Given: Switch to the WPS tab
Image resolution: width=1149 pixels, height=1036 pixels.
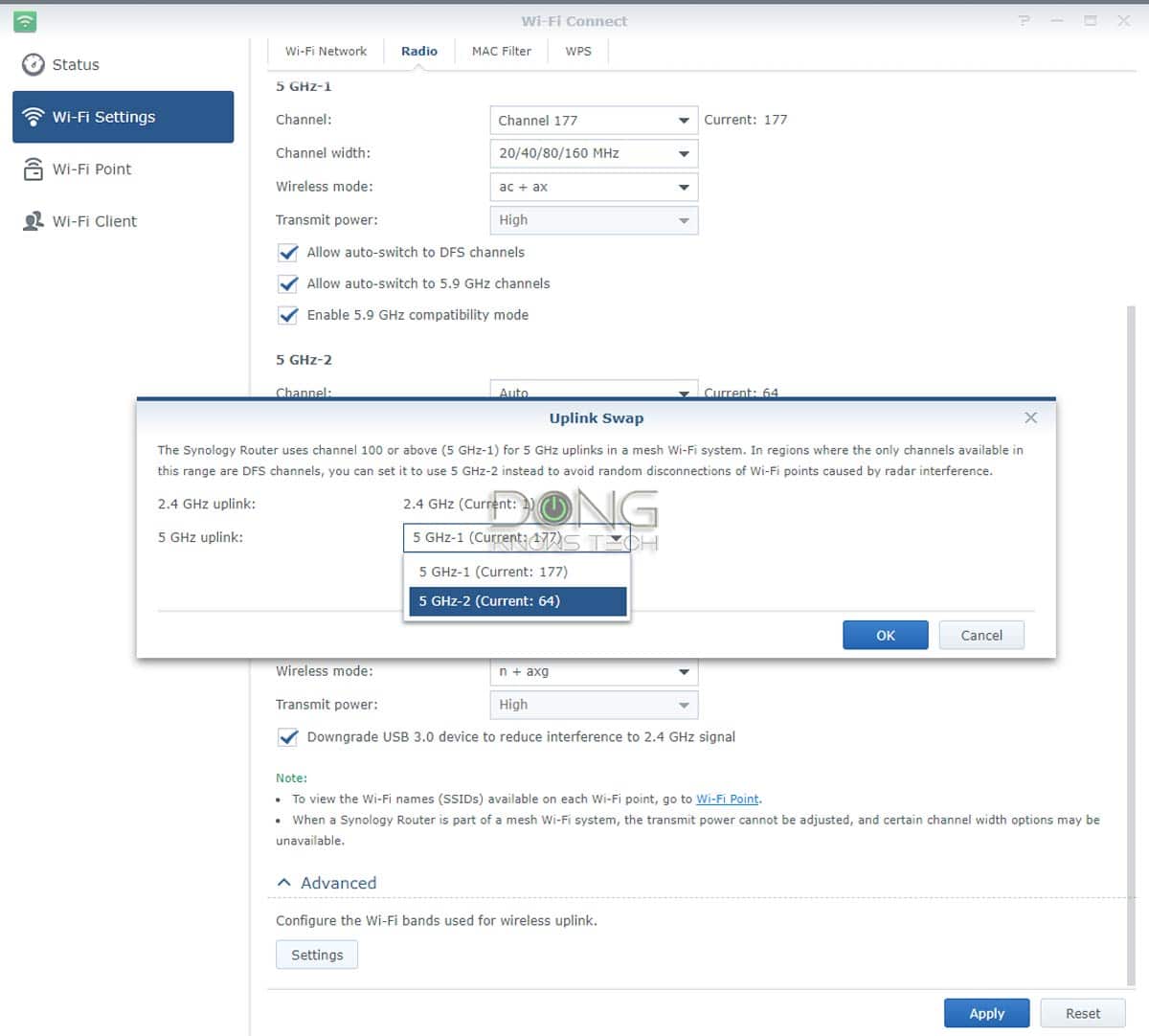Looking at the screenshot, I should coord(578,51).
